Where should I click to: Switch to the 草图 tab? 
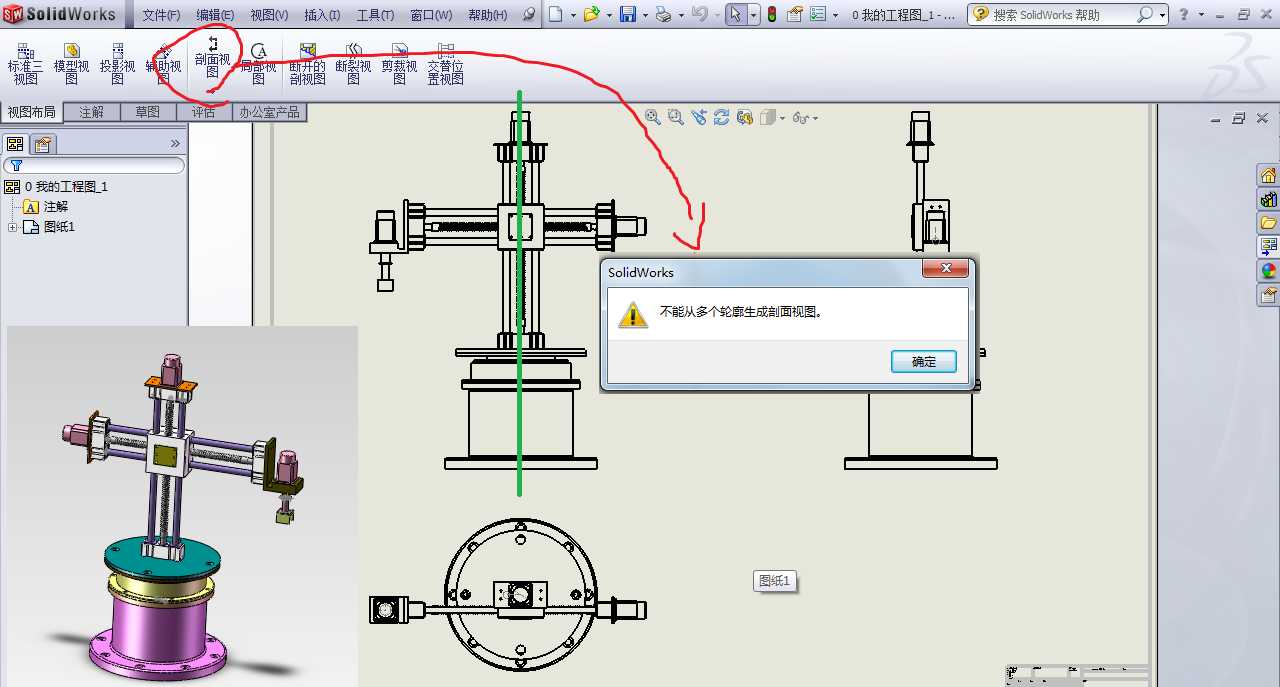click(x=148, y=112)
